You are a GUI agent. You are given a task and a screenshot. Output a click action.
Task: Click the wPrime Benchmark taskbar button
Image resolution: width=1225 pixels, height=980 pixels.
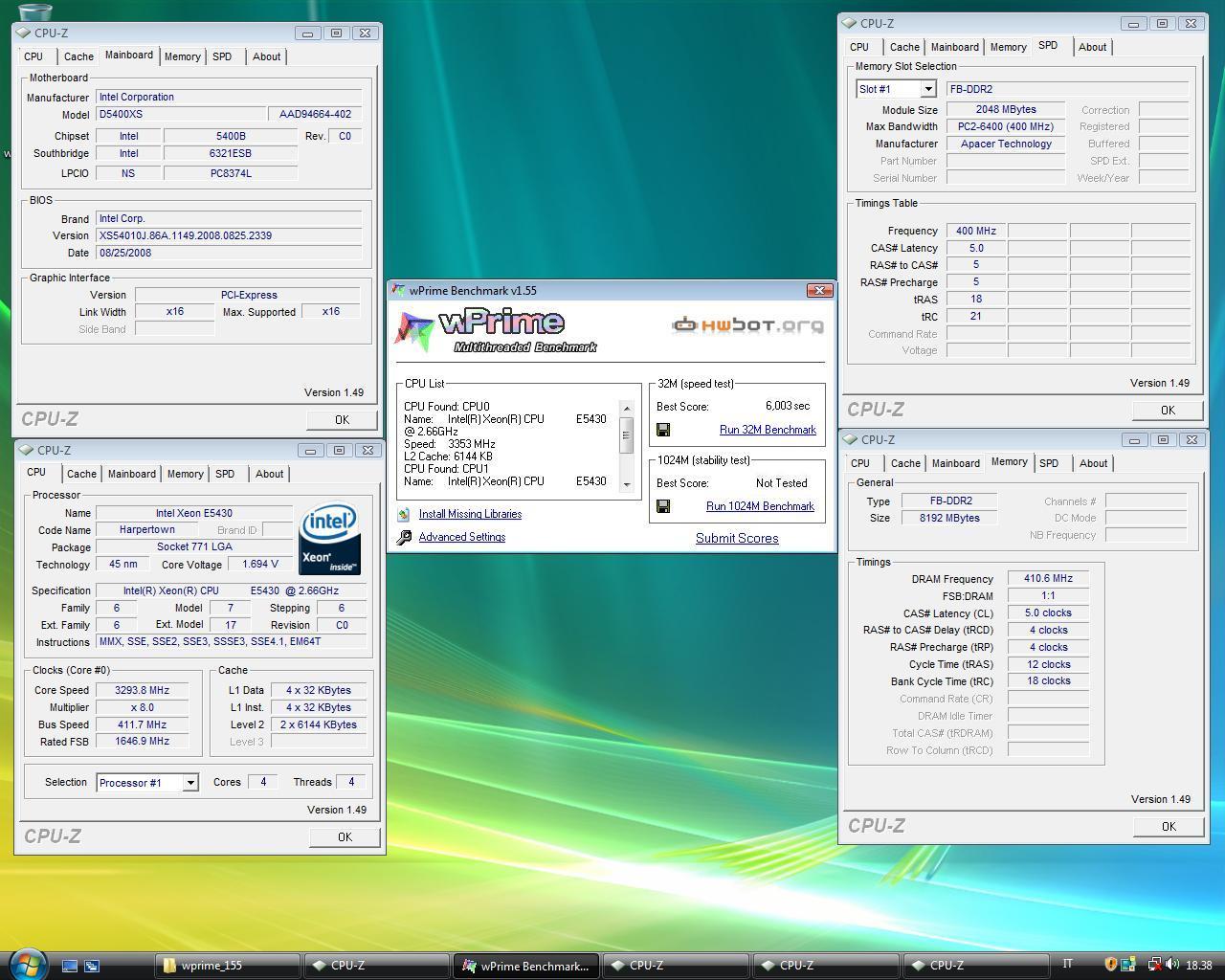pos(526,966)
